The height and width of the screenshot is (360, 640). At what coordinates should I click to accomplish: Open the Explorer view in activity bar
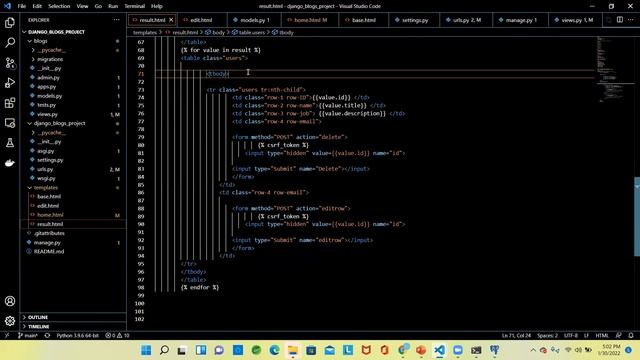pos(10,22)
